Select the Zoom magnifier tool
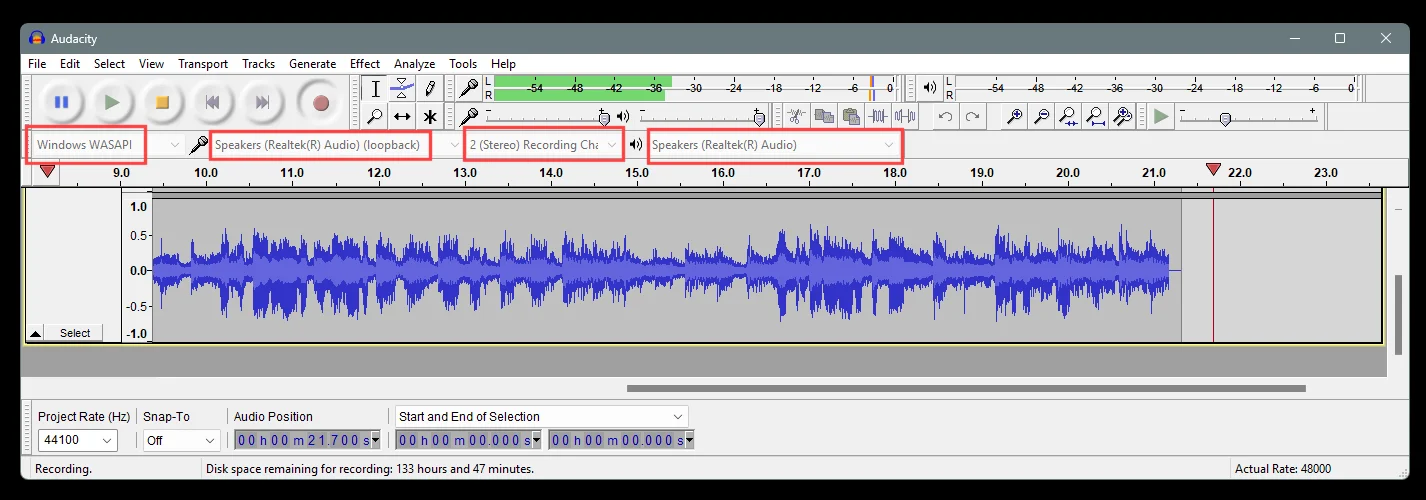 375,117
